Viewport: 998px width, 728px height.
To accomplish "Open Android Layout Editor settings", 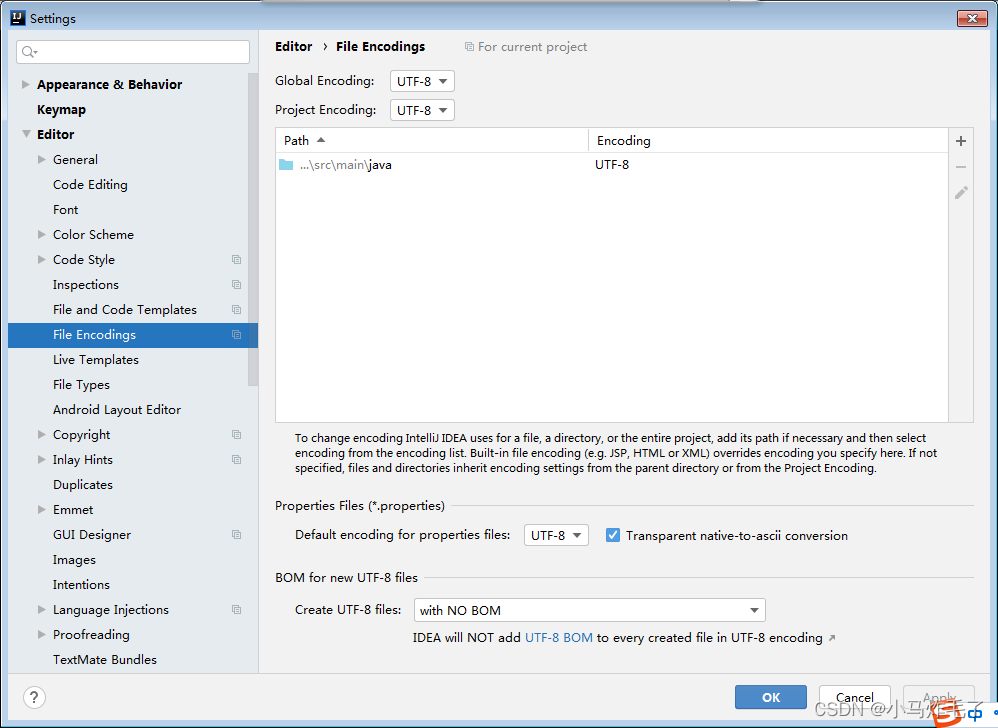I will pyautogui.click(x=117, y=410).
